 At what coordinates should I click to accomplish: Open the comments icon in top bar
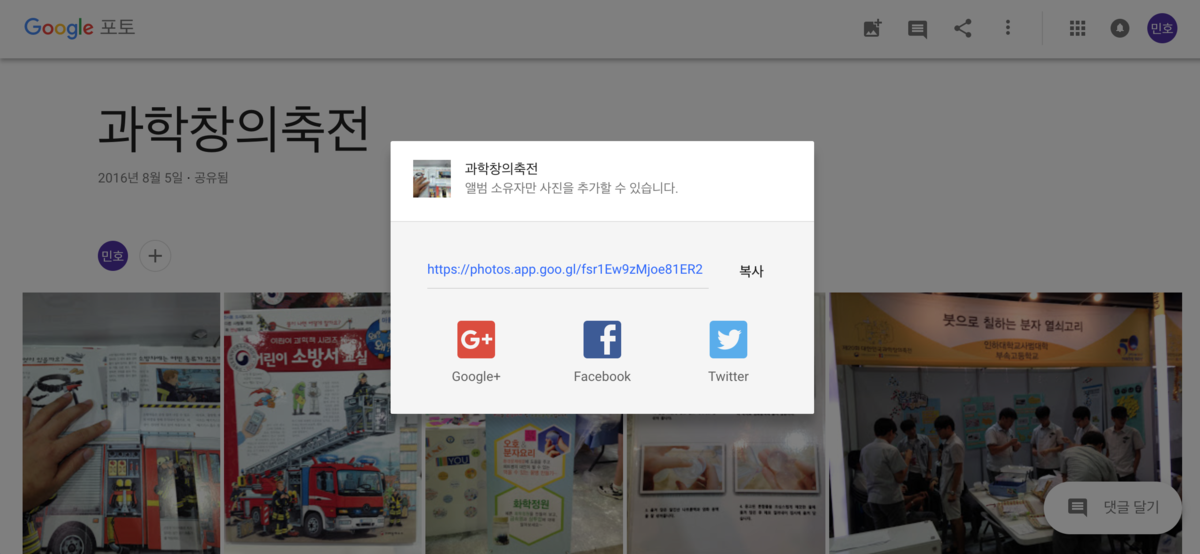click(x=917, y=29)
